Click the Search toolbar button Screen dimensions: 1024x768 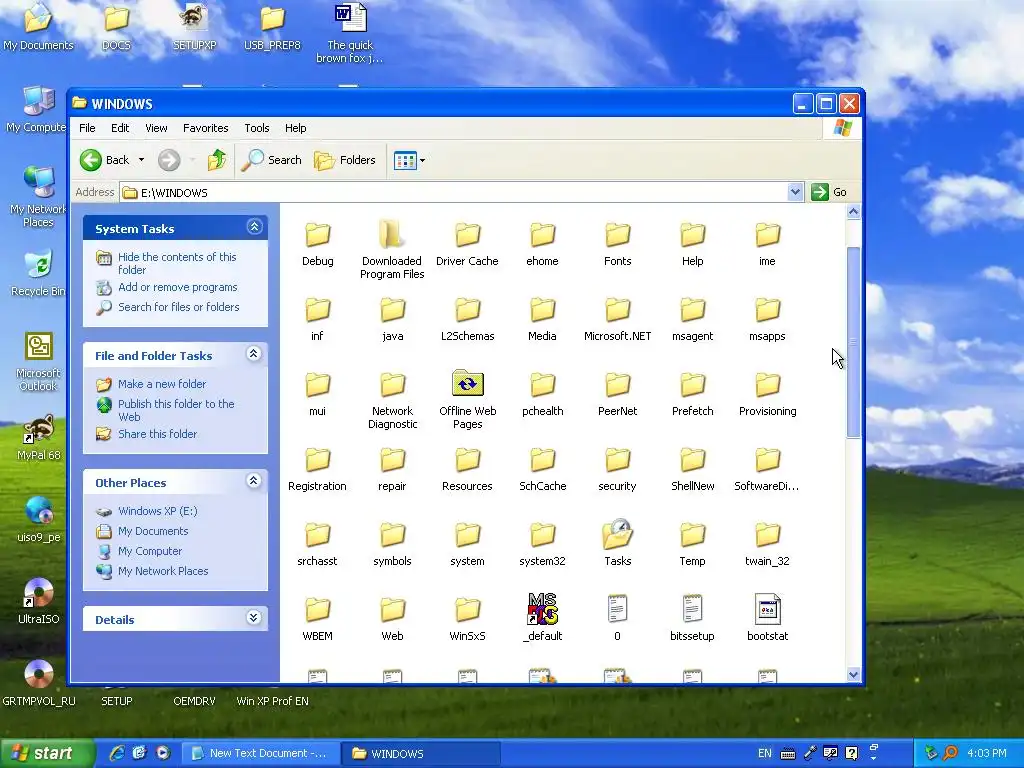tap(272, 160)
